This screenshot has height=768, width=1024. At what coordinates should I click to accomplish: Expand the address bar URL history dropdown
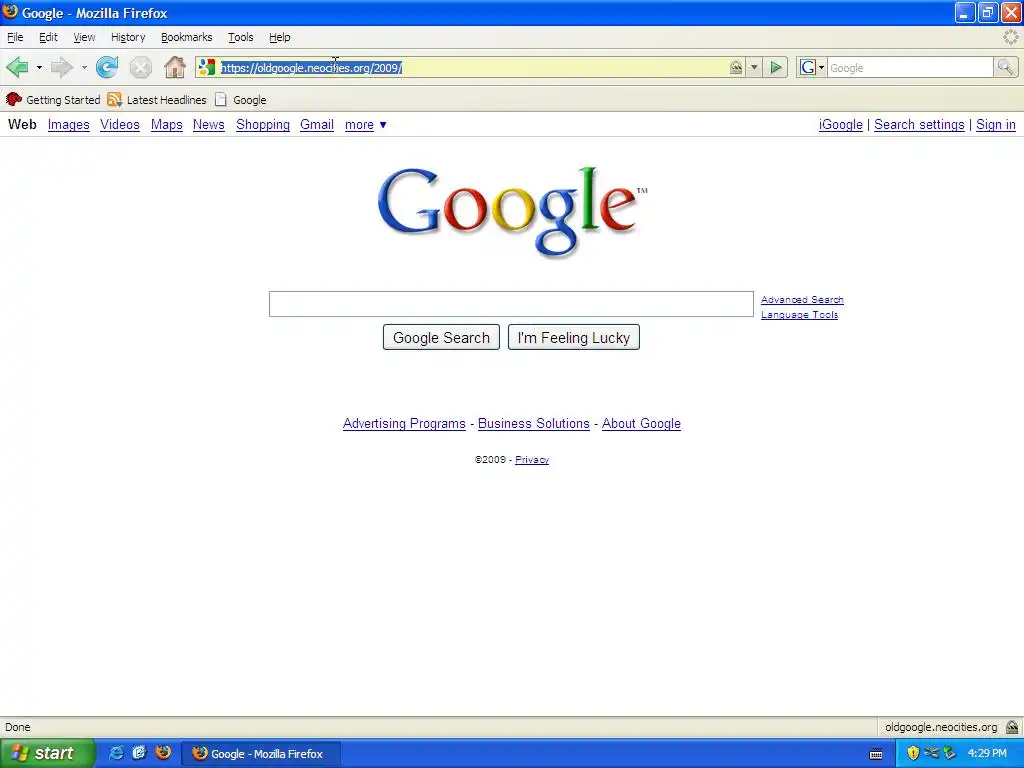pos(754,67)
